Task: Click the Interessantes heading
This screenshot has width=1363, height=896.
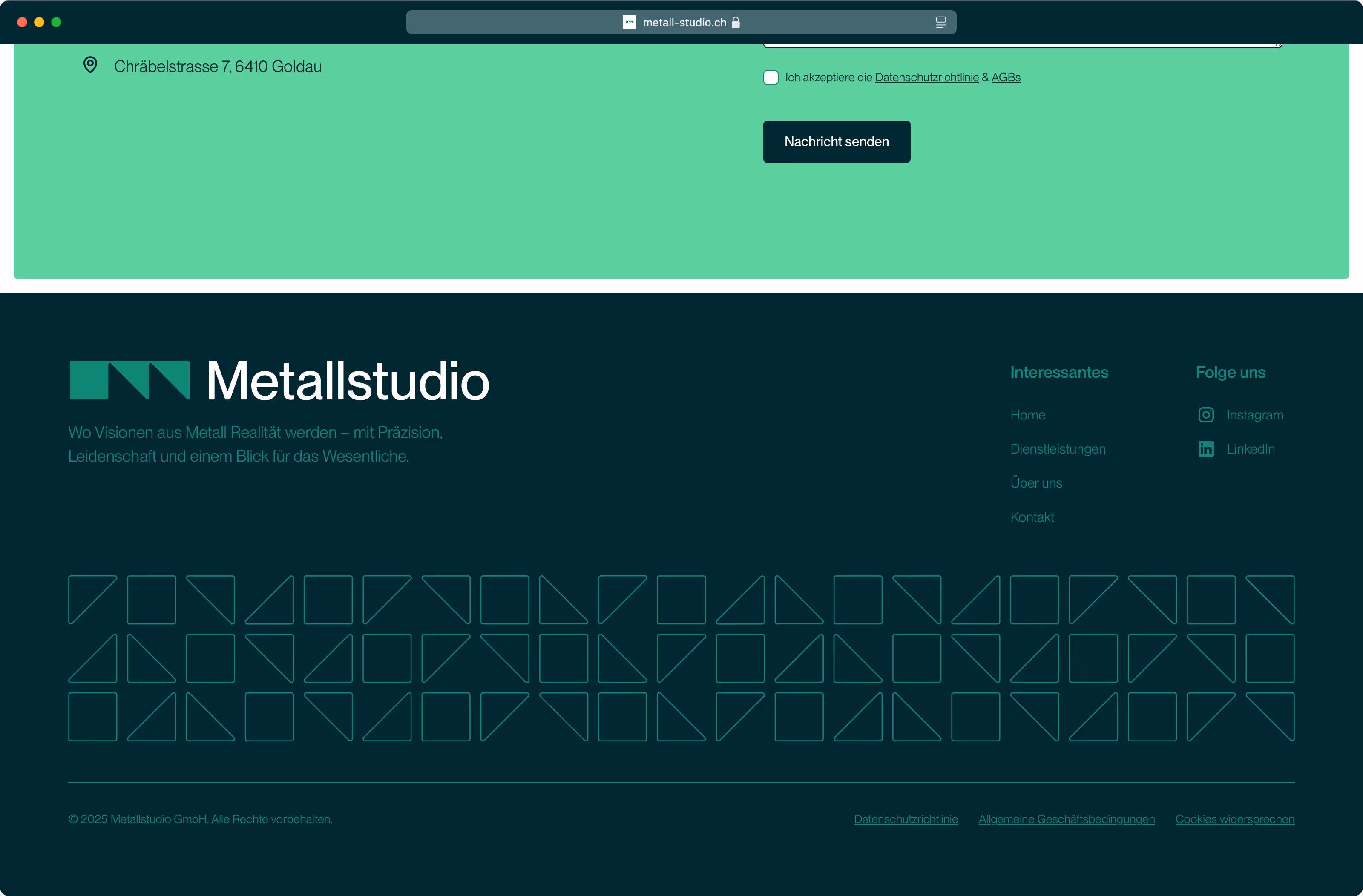Action: pyautogui.click(x=1059, y=372)
